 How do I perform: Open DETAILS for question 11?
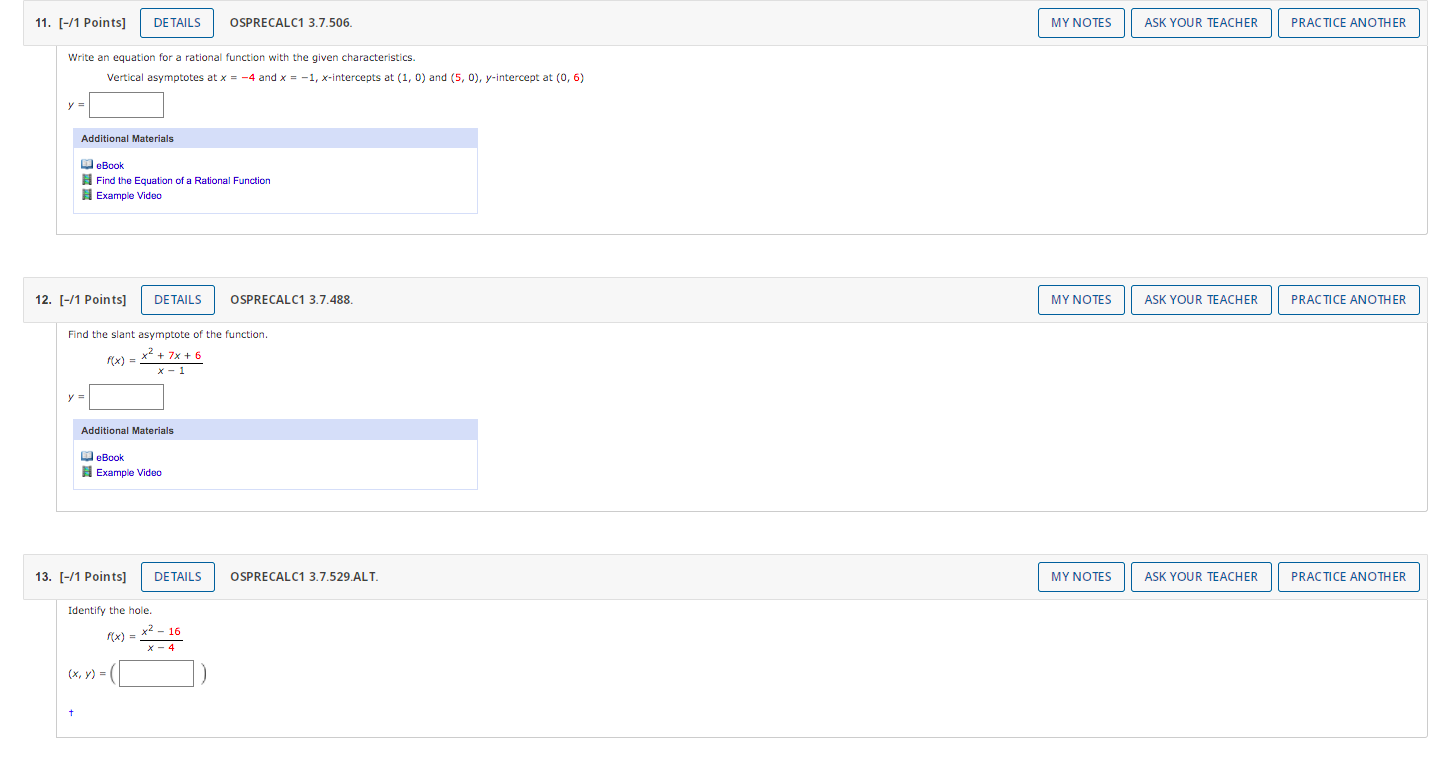click(176, 22)
